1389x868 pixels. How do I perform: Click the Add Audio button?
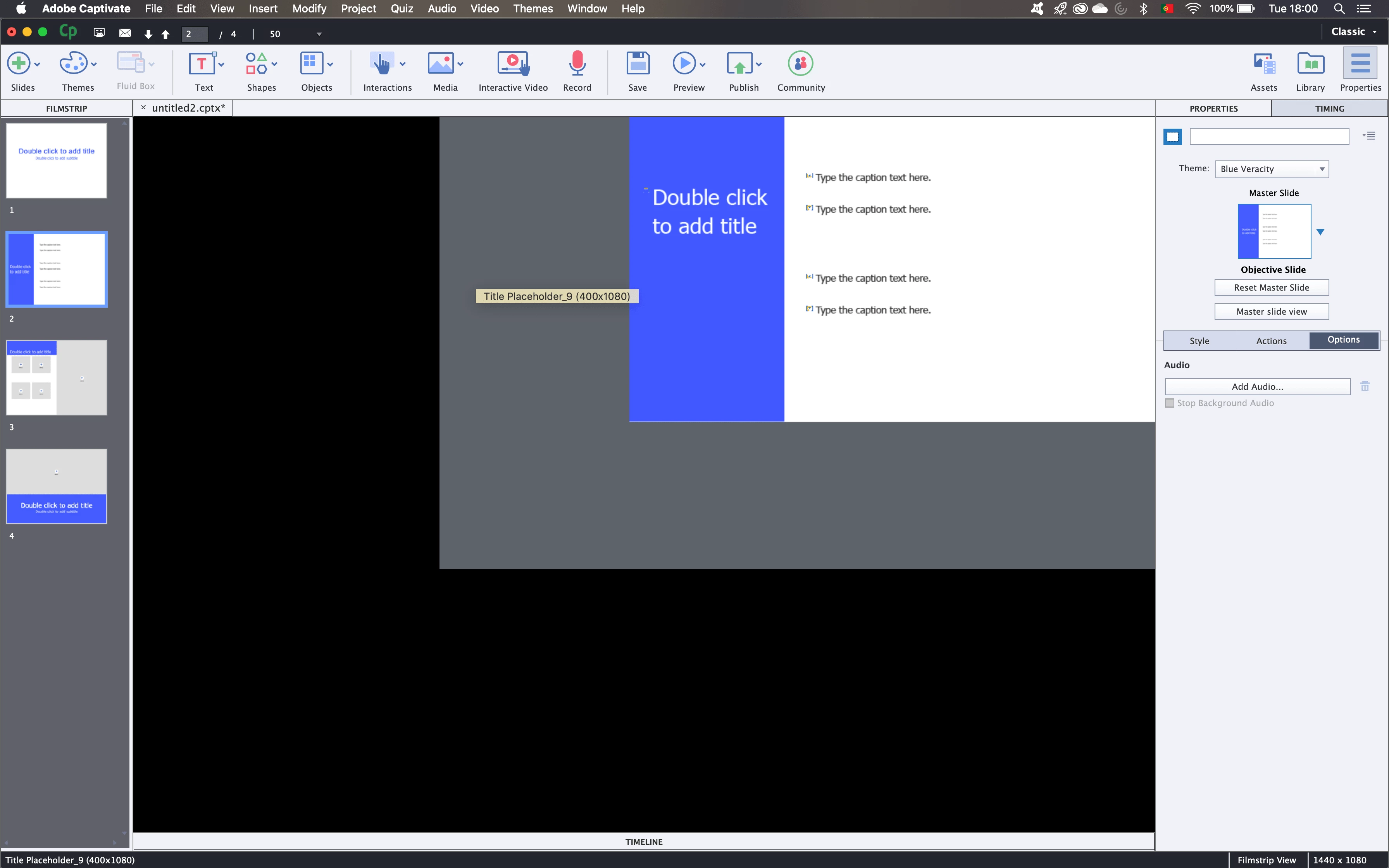click(1257, 386)
